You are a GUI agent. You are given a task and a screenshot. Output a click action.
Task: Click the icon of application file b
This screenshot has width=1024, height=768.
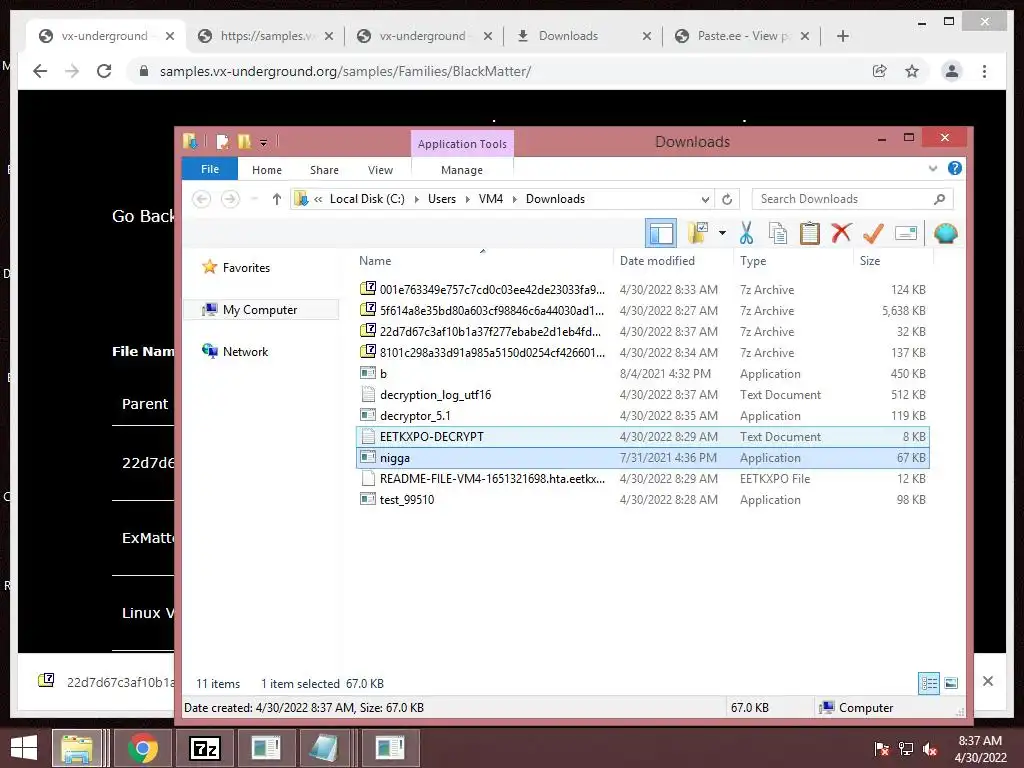click(x=368, y=373)
